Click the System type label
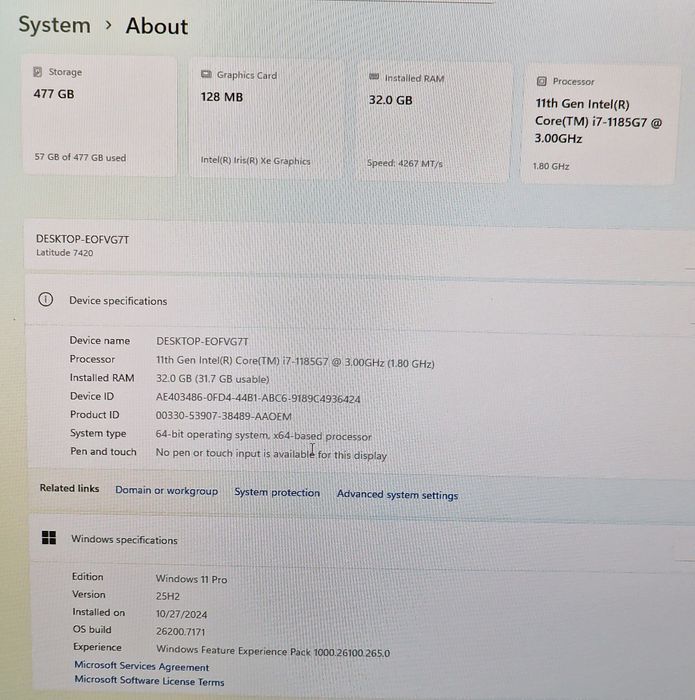 (98, 433)
